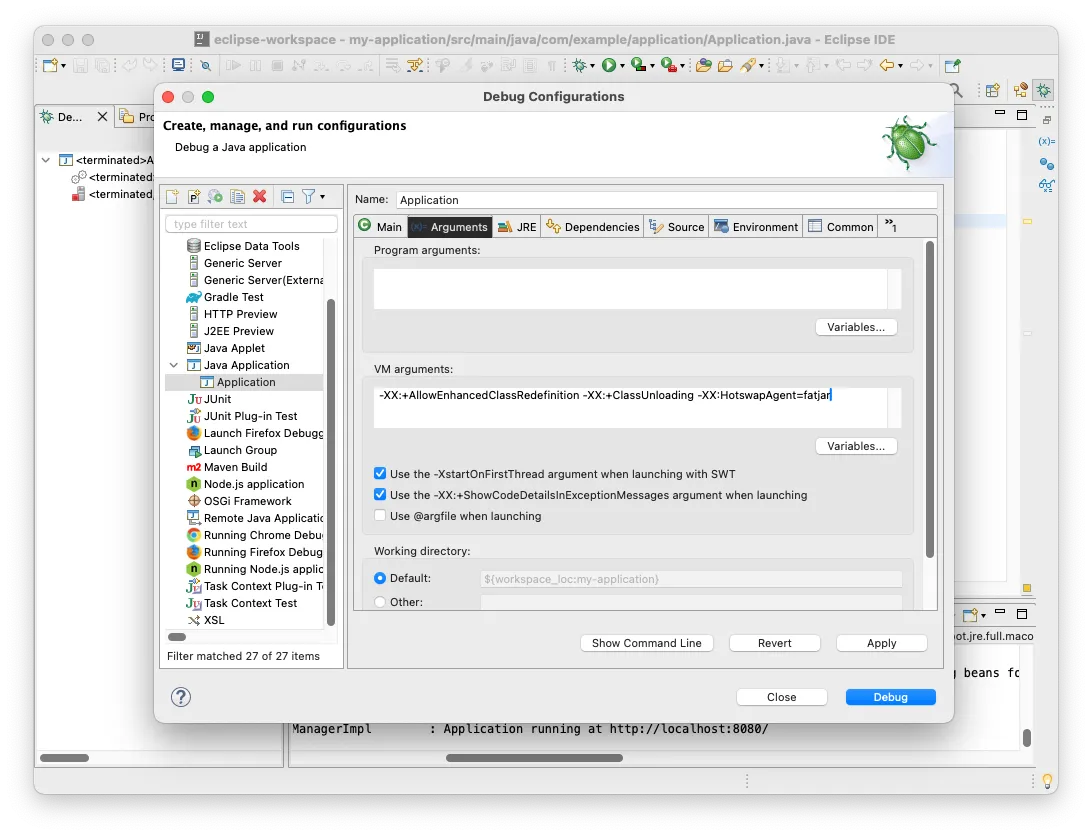Open the help icon in the dialog
Image resolution: width=1092 pixels, height=836 pixels.
pos(181,697)
